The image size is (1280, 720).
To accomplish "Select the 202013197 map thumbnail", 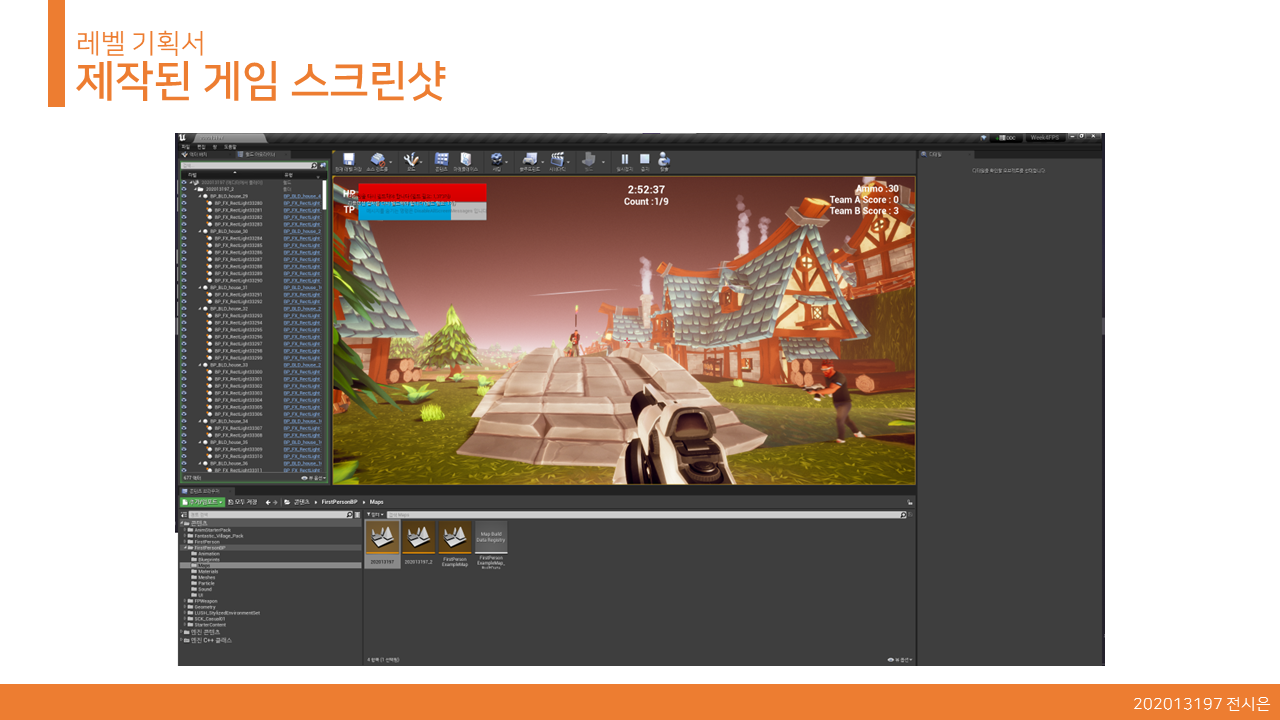I will [382, 545].
